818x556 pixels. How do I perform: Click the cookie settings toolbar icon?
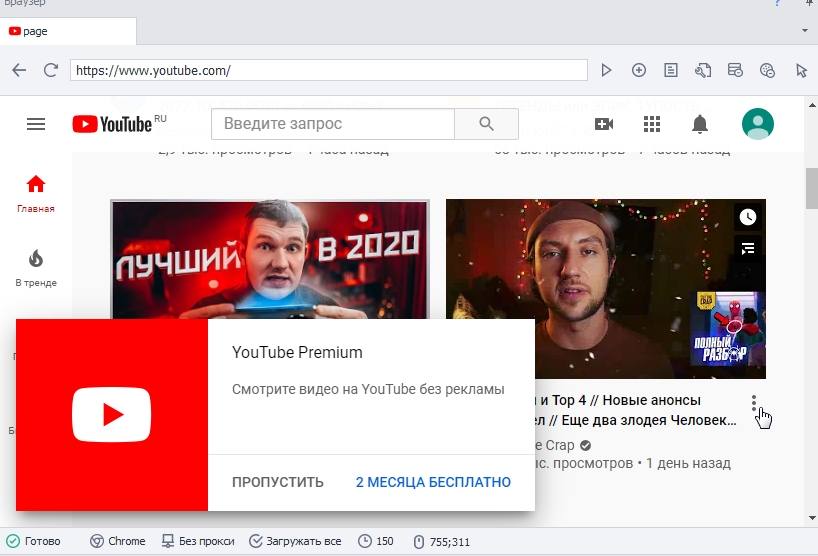[x=767, y=70]
